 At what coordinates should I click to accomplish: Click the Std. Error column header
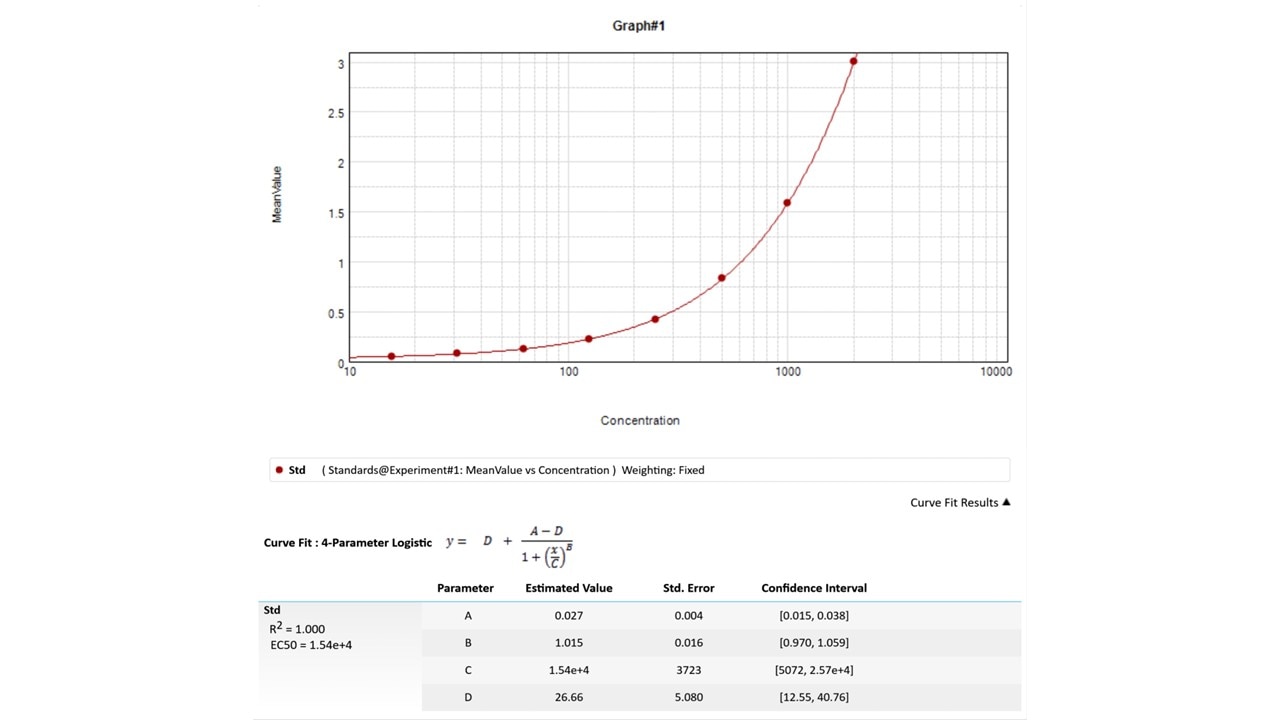[x=688, y=588]
